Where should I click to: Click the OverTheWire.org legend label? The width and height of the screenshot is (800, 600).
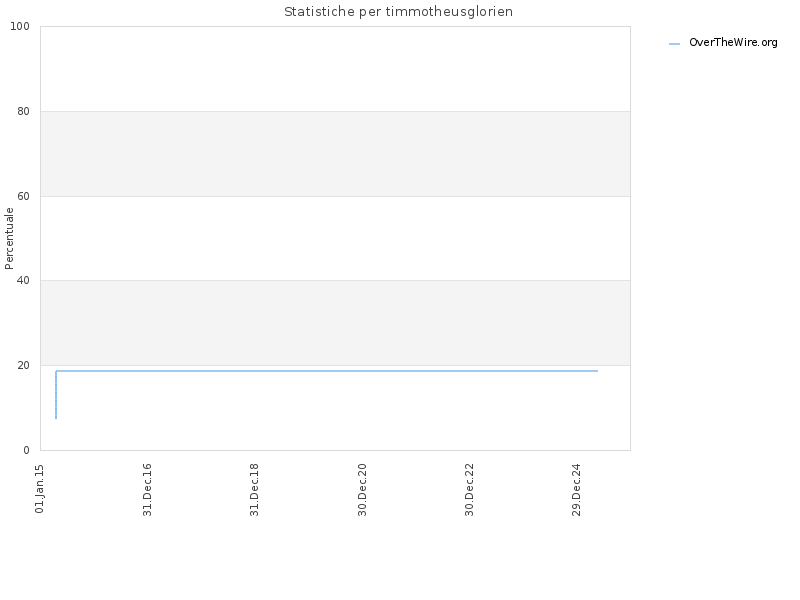tap(733, 43)
